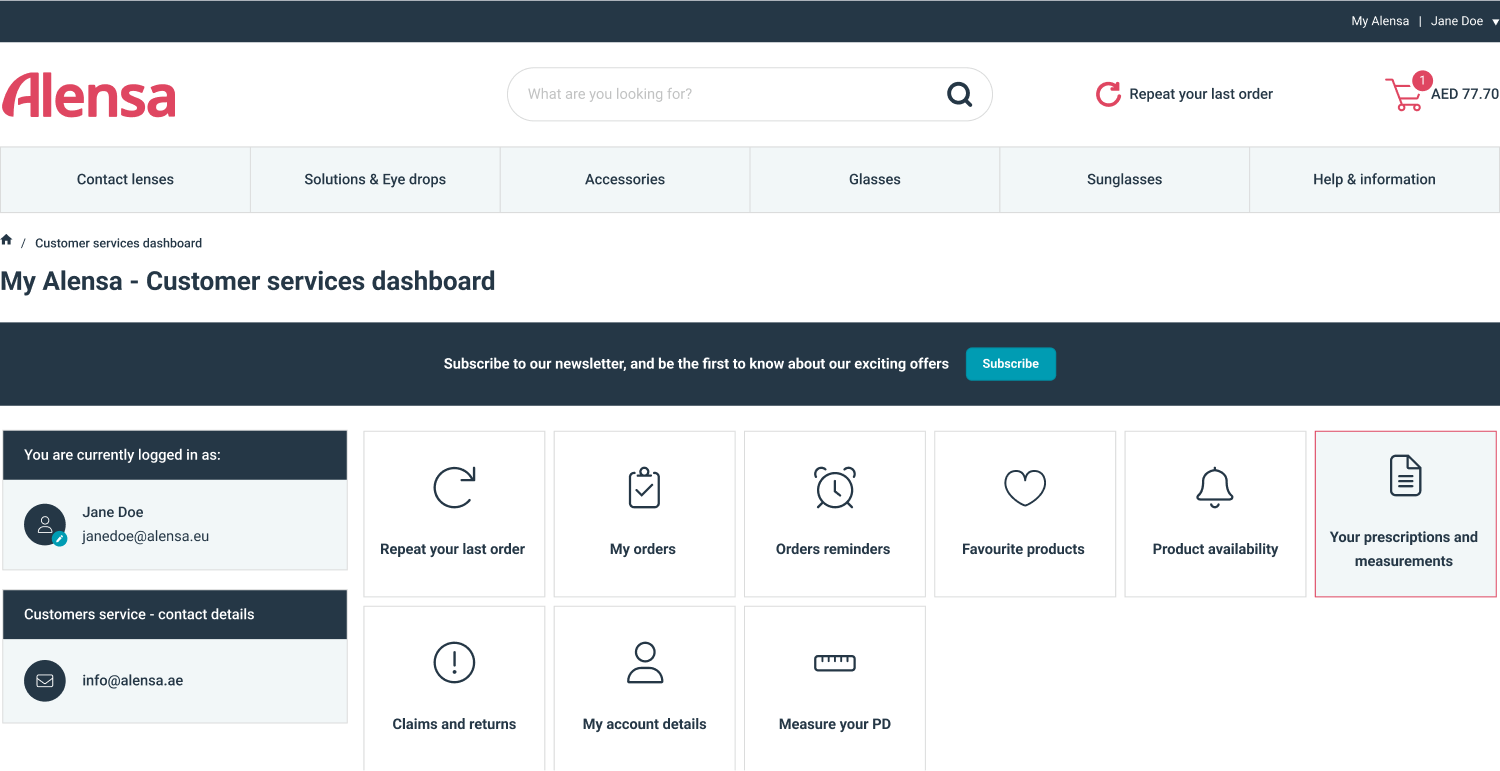Click the envelope icon beside info@alensa.ae
Screen dimensions: 1500x771
pyautogui.click(x=45, y=680)
